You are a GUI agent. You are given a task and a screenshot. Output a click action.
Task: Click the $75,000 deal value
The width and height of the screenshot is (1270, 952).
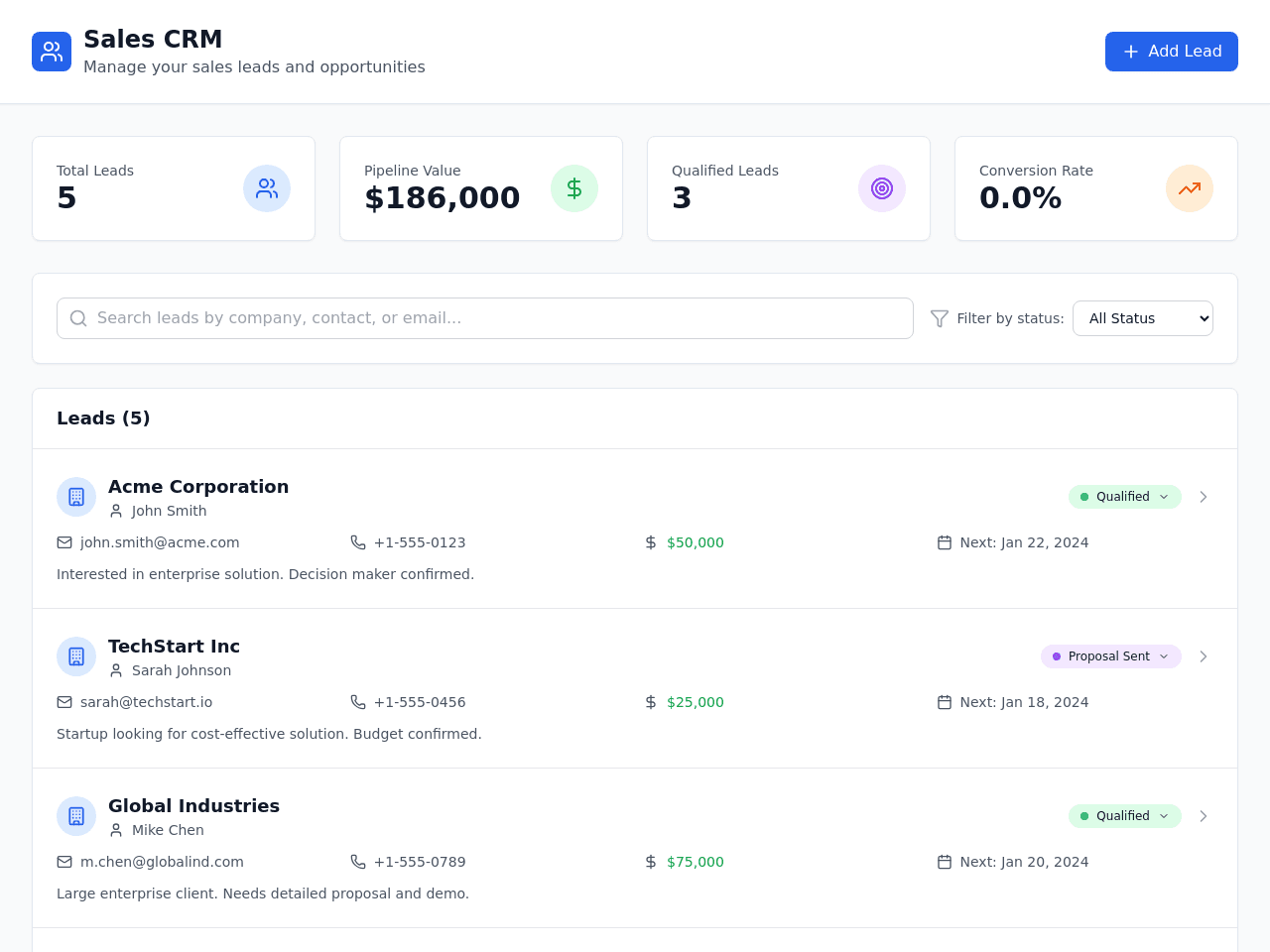tap(696, 862)
